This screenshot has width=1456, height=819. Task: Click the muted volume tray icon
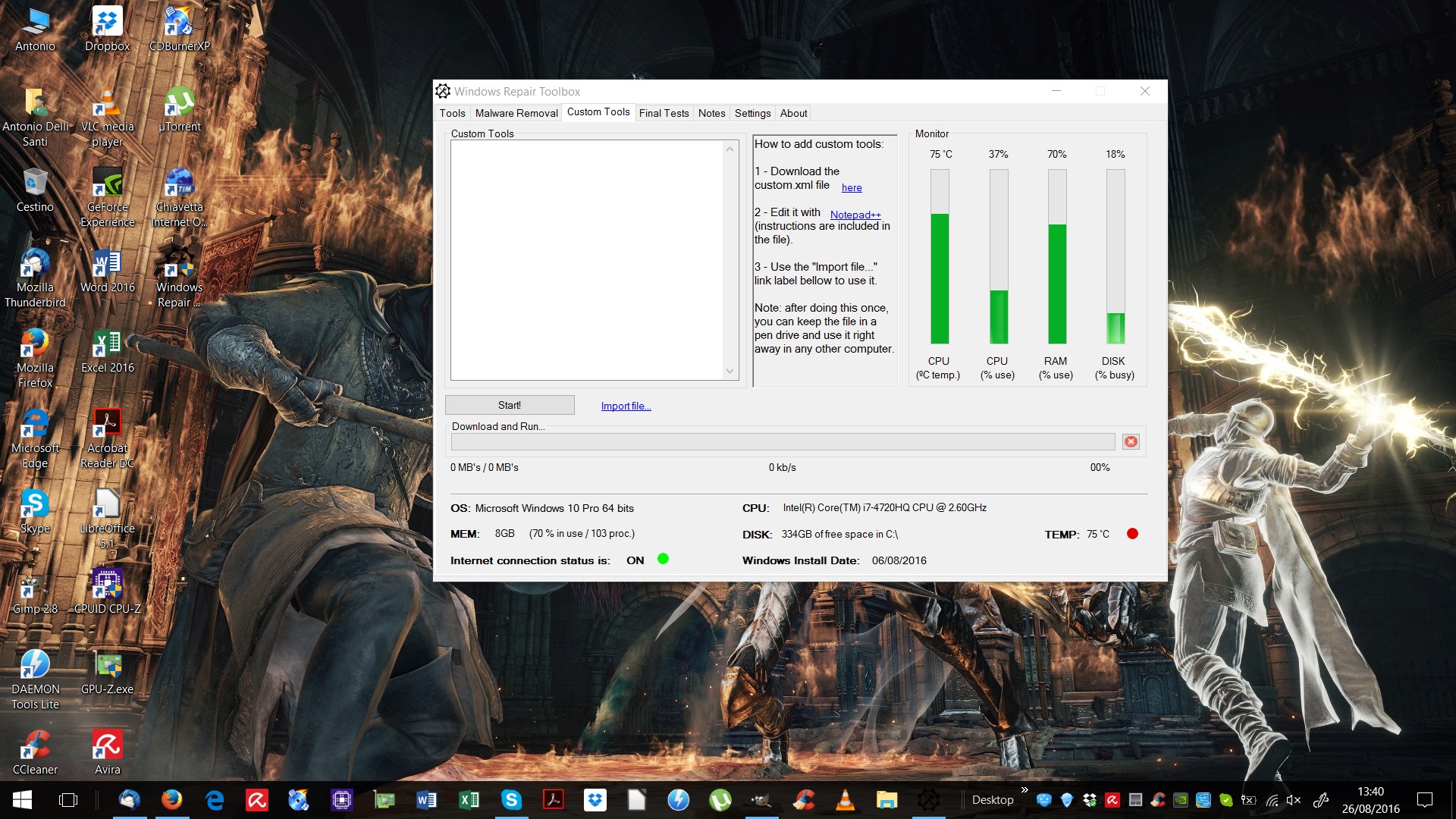1294,800
